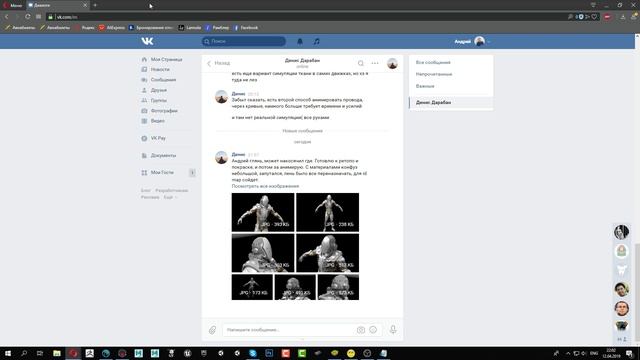This screenshot has width=640, height=360.
Task: Reload the page with refresh icon
Action: point(27,17)
